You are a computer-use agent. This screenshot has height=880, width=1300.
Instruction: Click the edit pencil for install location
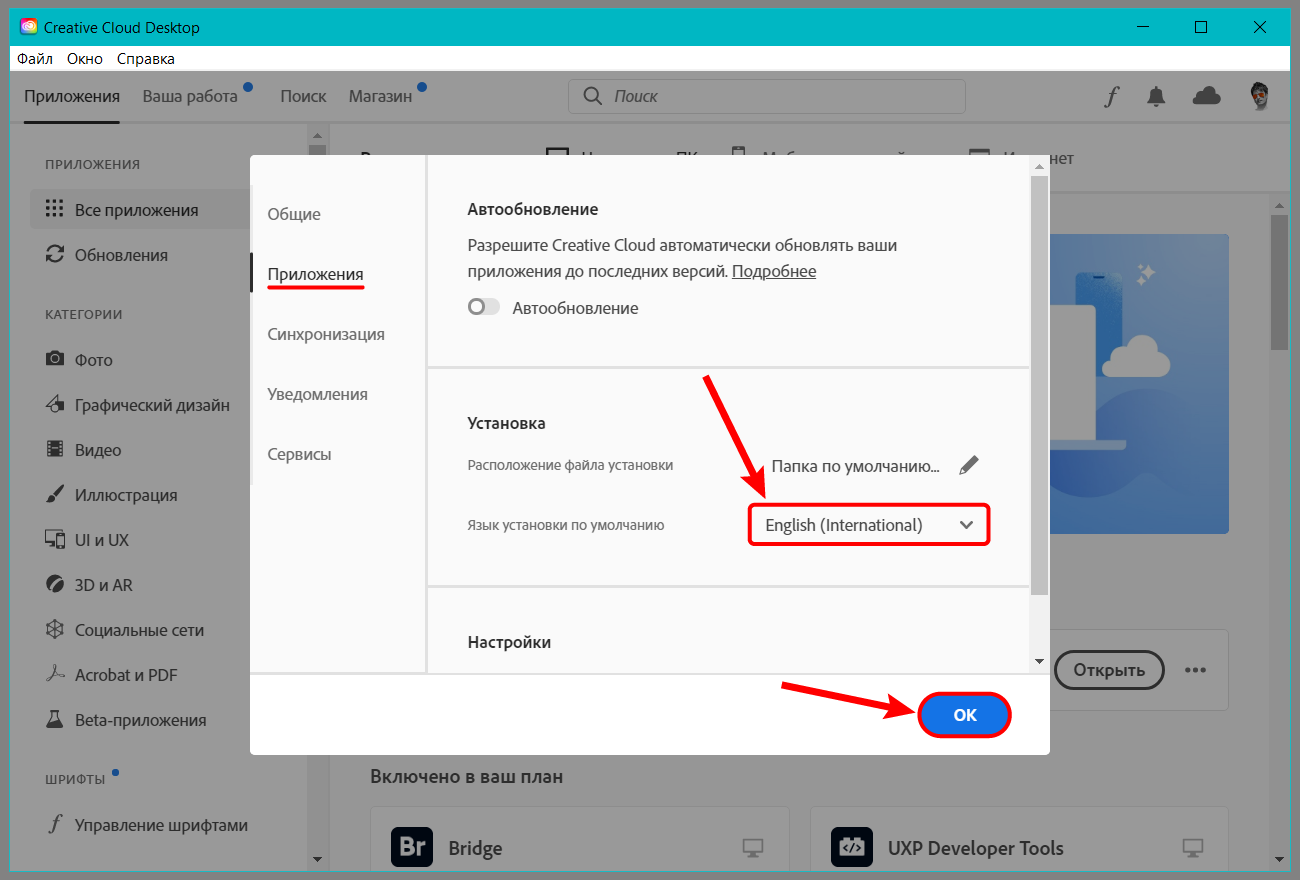pos(968,465)
